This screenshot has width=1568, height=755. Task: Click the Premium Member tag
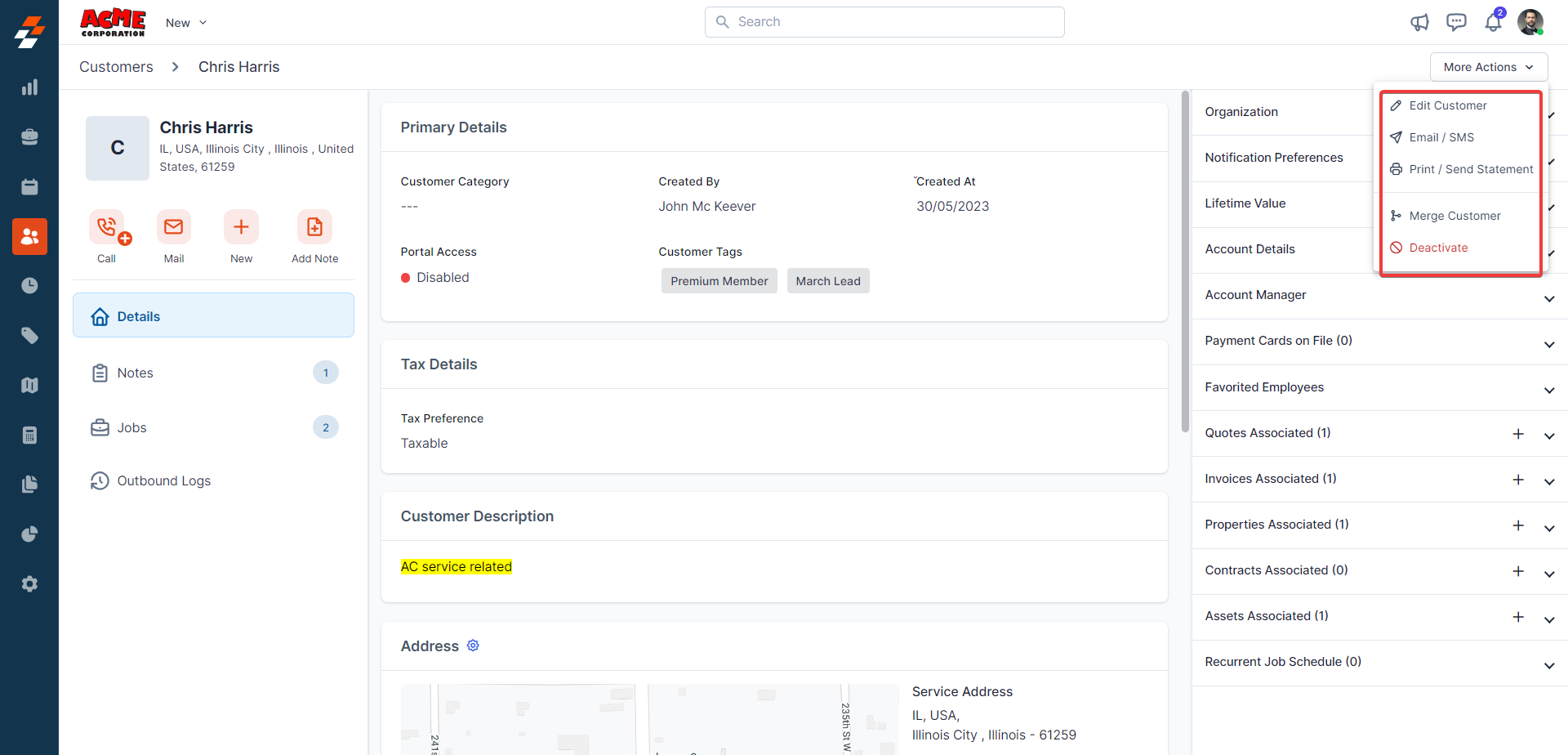click(x=719, y=281)
